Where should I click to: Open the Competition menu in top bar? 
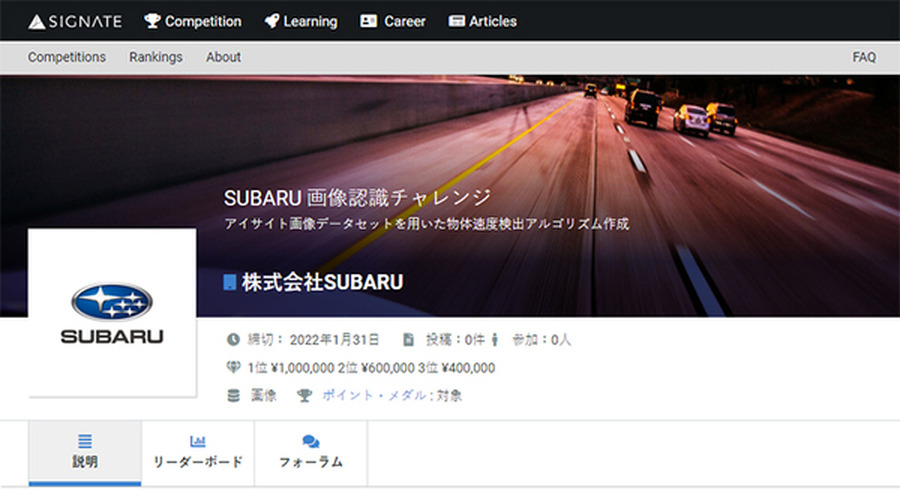(193, 21)
